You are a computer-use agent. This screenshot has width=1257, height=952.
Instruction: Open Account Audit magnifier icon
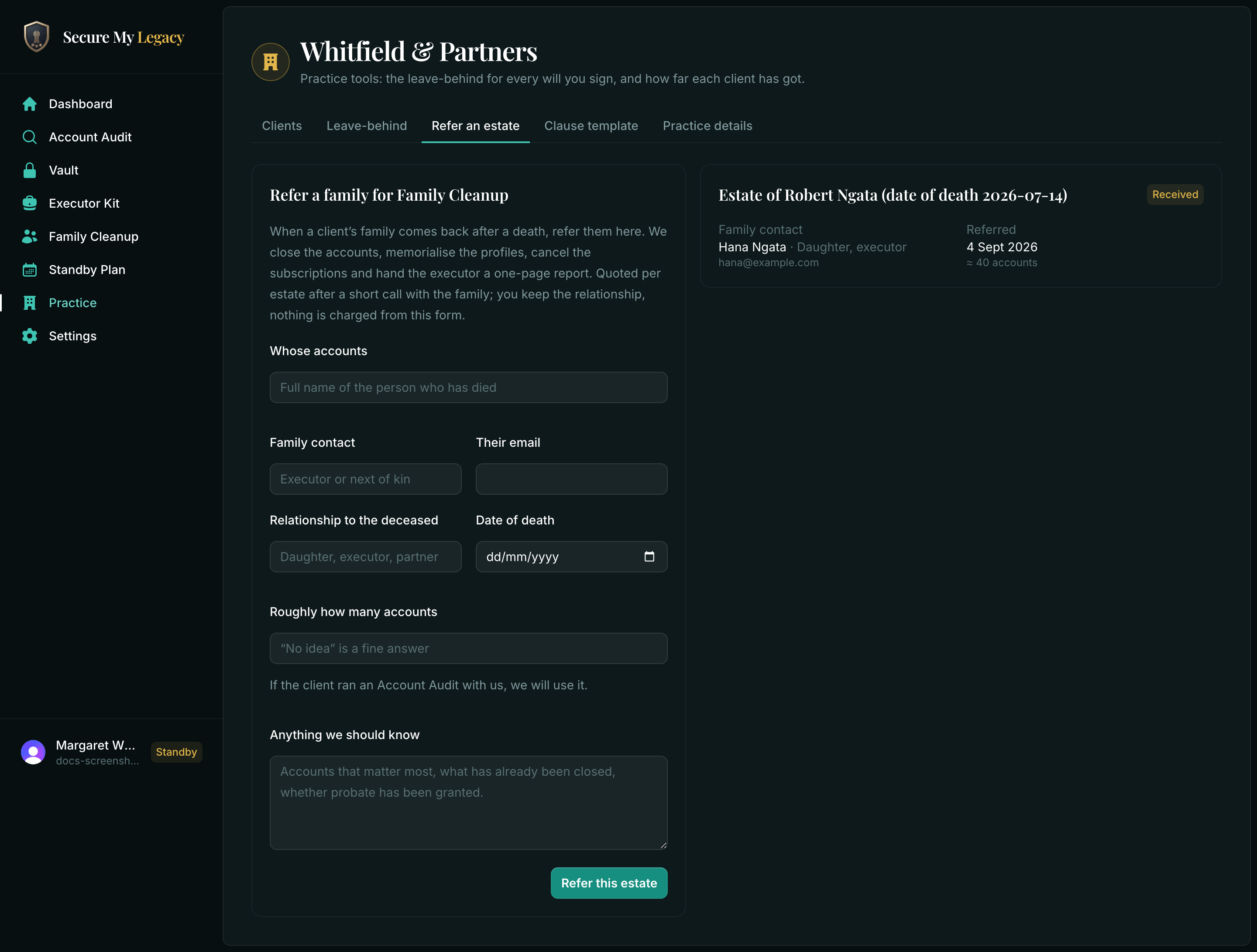pos(30,137)
